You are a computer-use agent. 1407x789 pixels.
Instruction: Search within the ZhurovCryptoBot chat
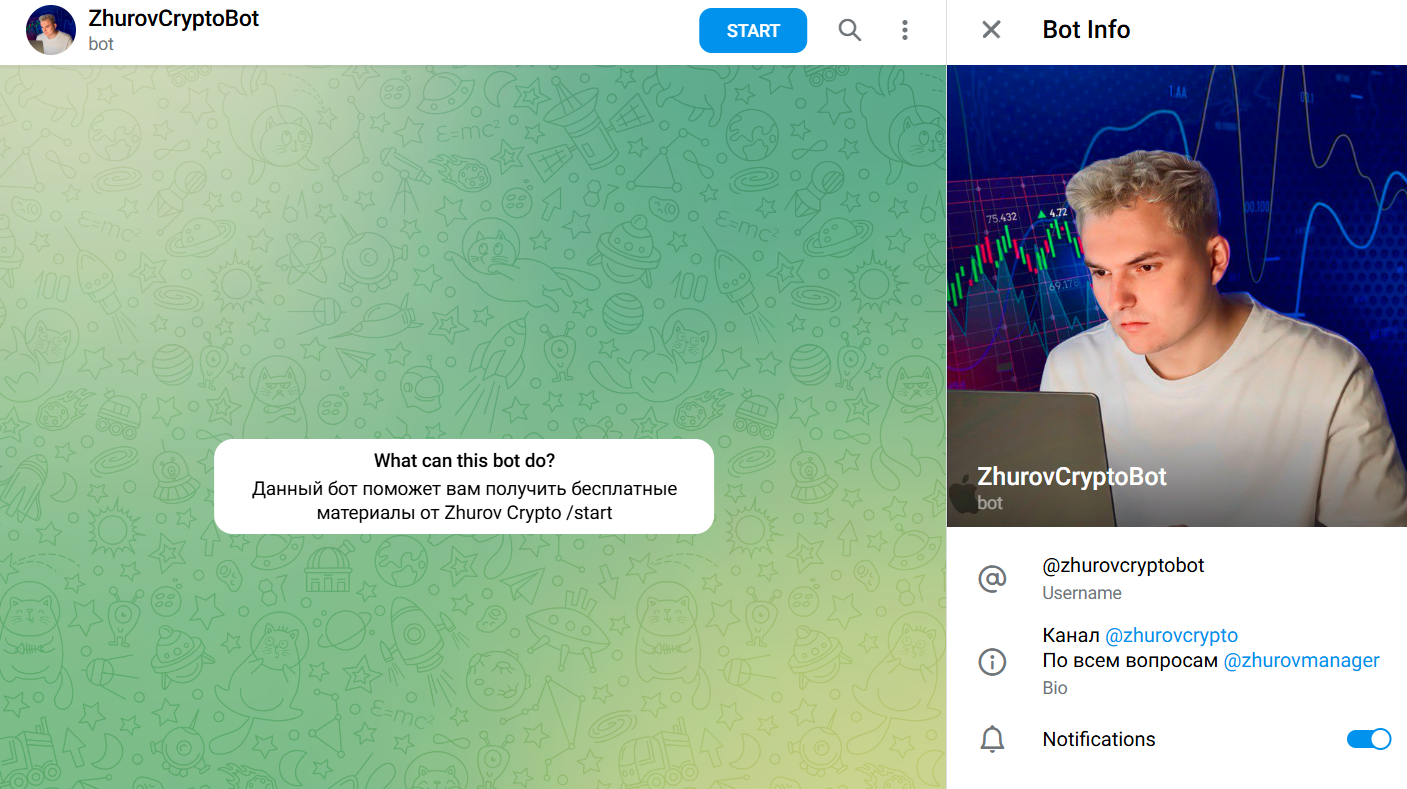pyautogui.click(x=849, y=30)
